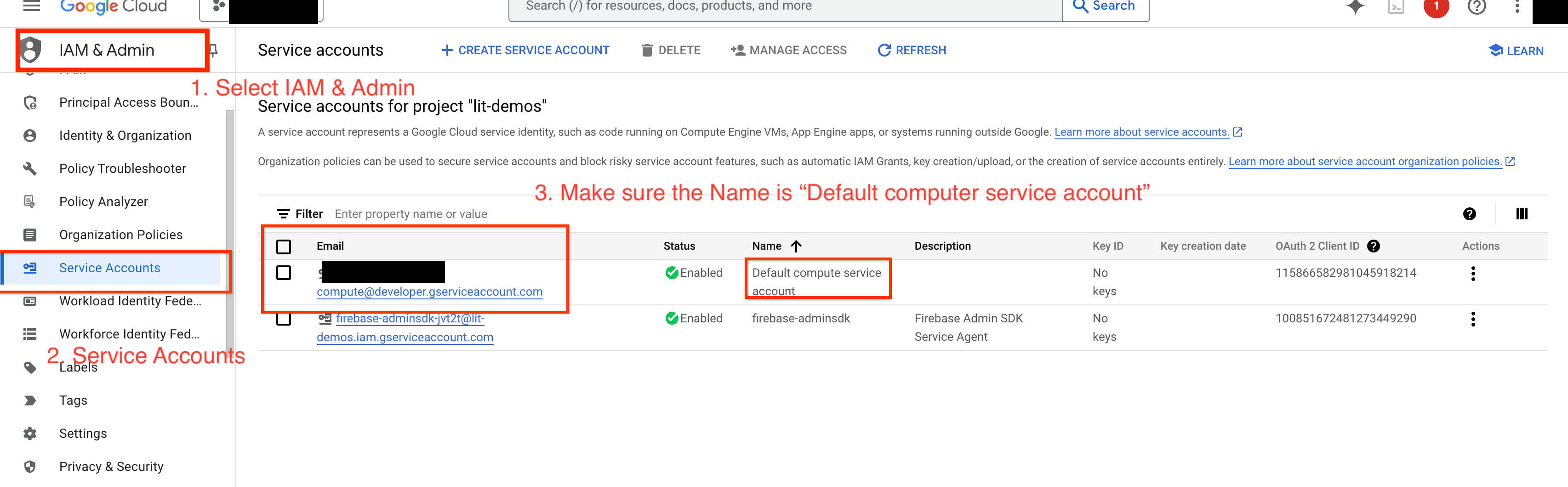1568x487 pixels.
Task: Check the firebase-adminsdk service account row
Action: click(284, 318)
